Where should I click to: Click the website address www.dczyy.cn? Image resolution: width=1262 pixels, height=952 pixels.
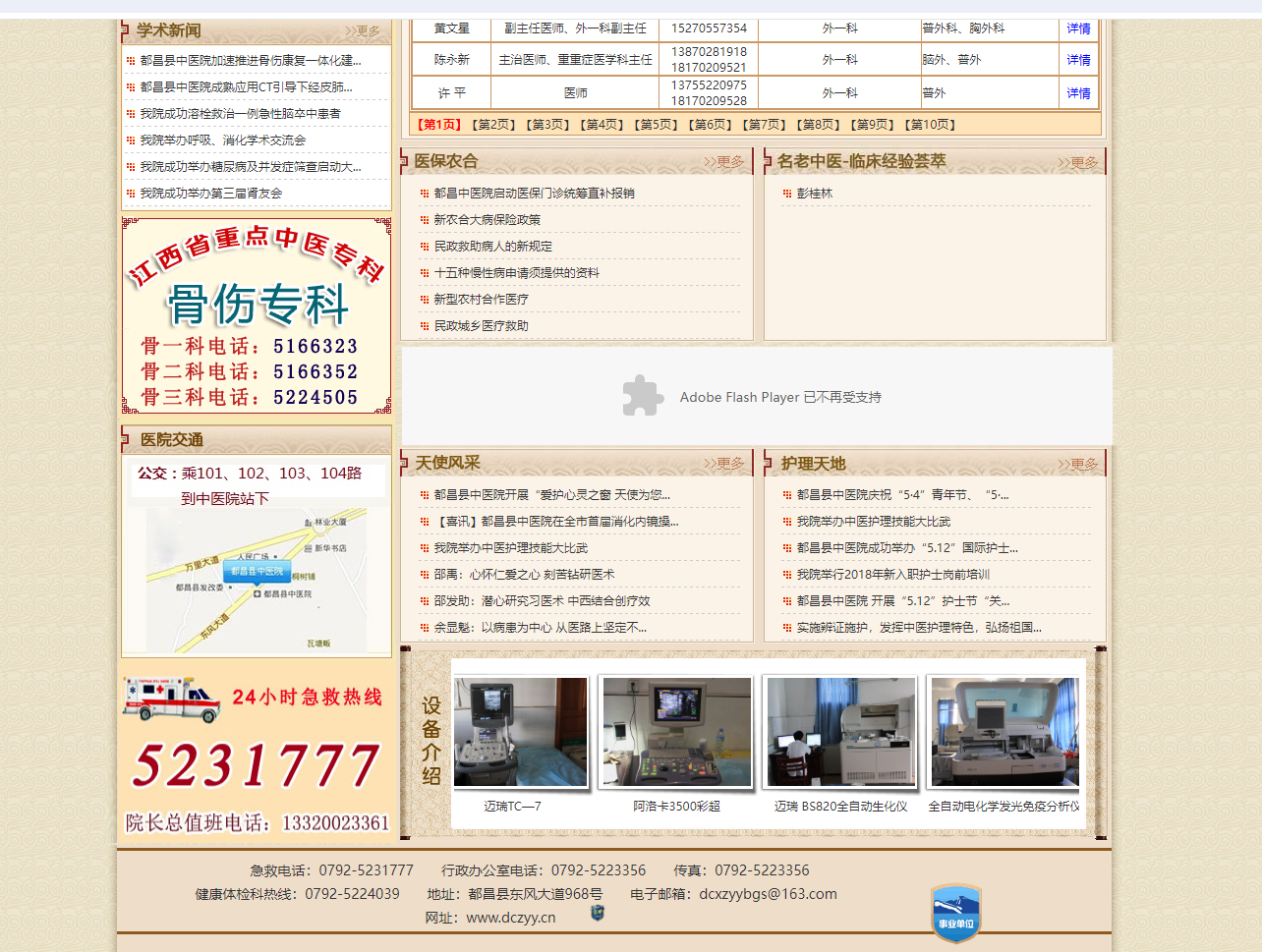point(510,918)
